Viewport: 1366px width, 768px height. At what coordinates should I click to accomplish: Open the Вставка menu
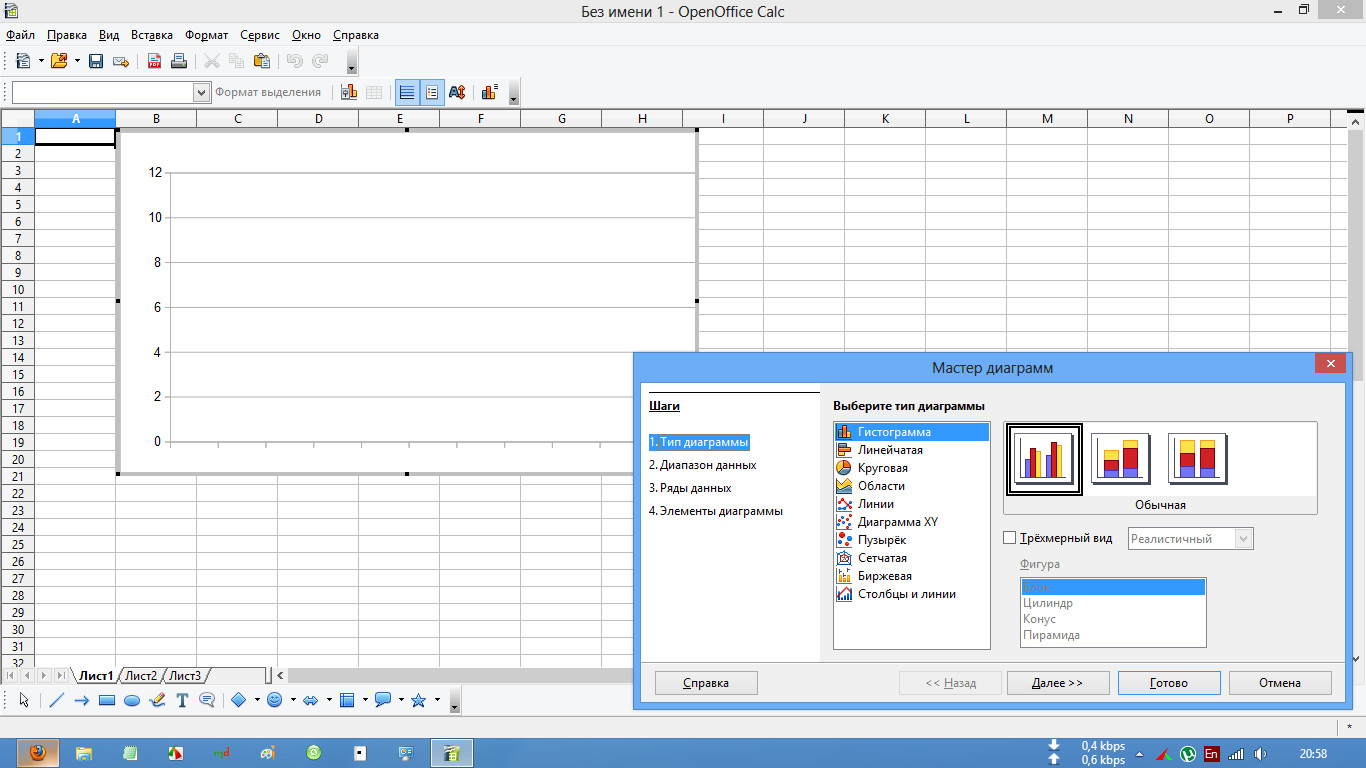tap(153, 34)
